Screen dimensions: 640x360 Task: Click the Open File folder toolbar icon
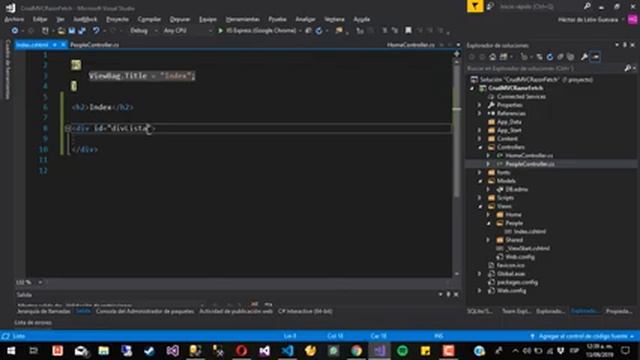coord(61,31)
